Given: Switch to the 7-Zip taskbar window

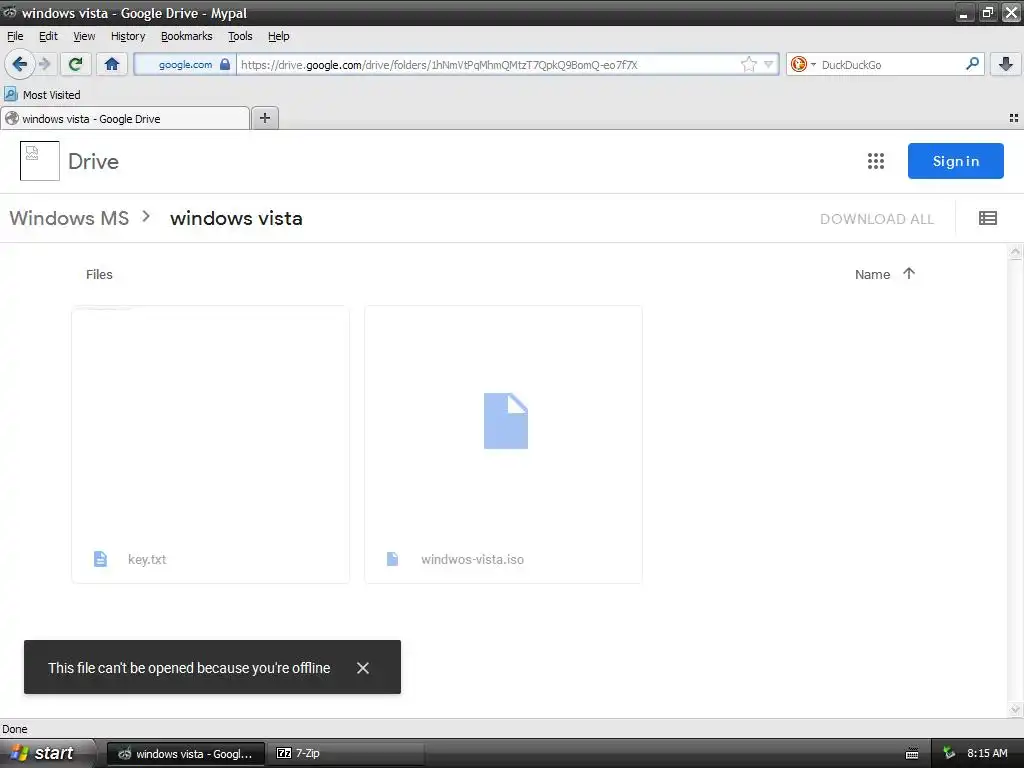Looking at the screenshot, I should [346, 753].
